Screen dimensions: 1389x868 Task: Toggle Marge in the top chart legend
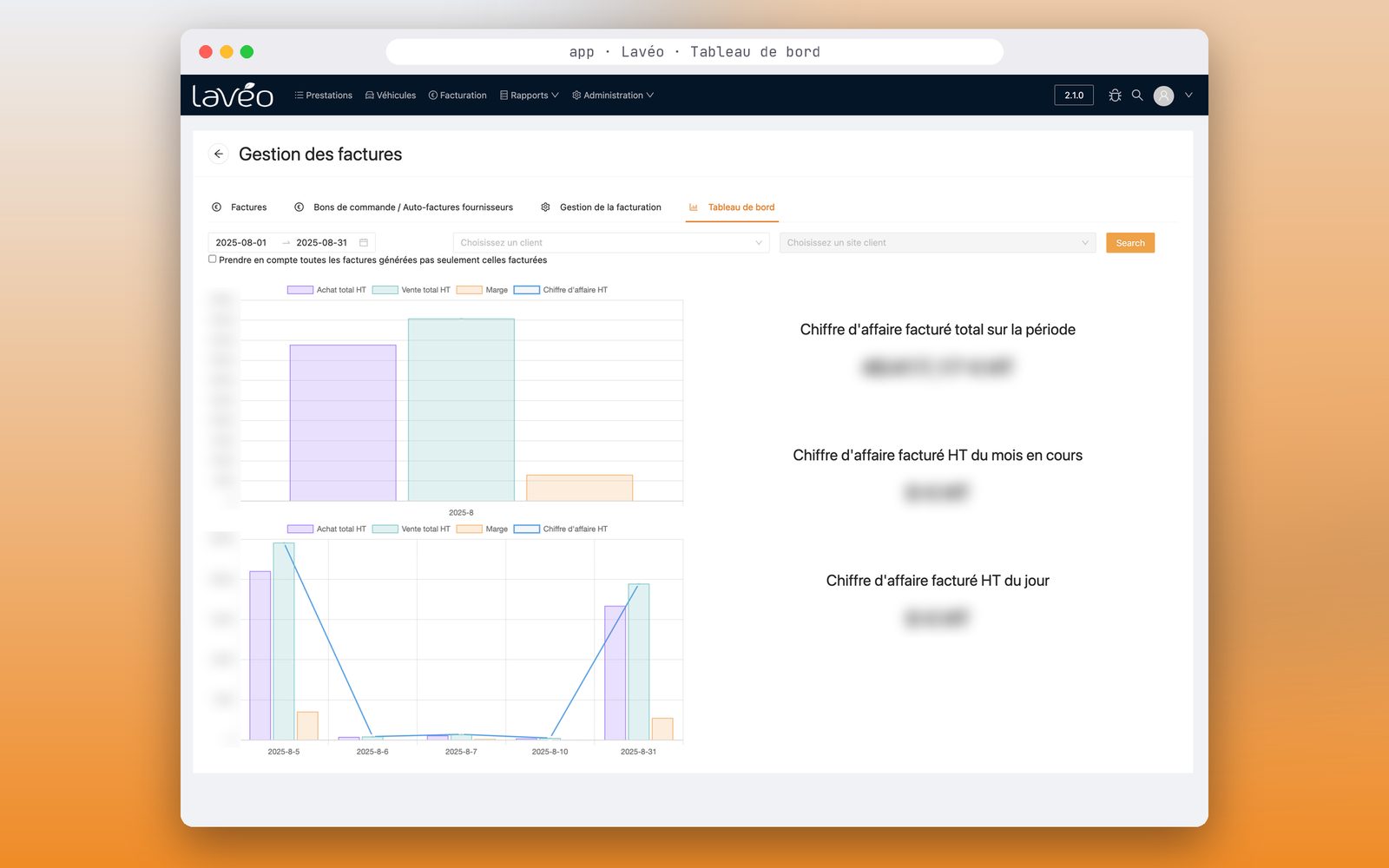coord(483,290)
